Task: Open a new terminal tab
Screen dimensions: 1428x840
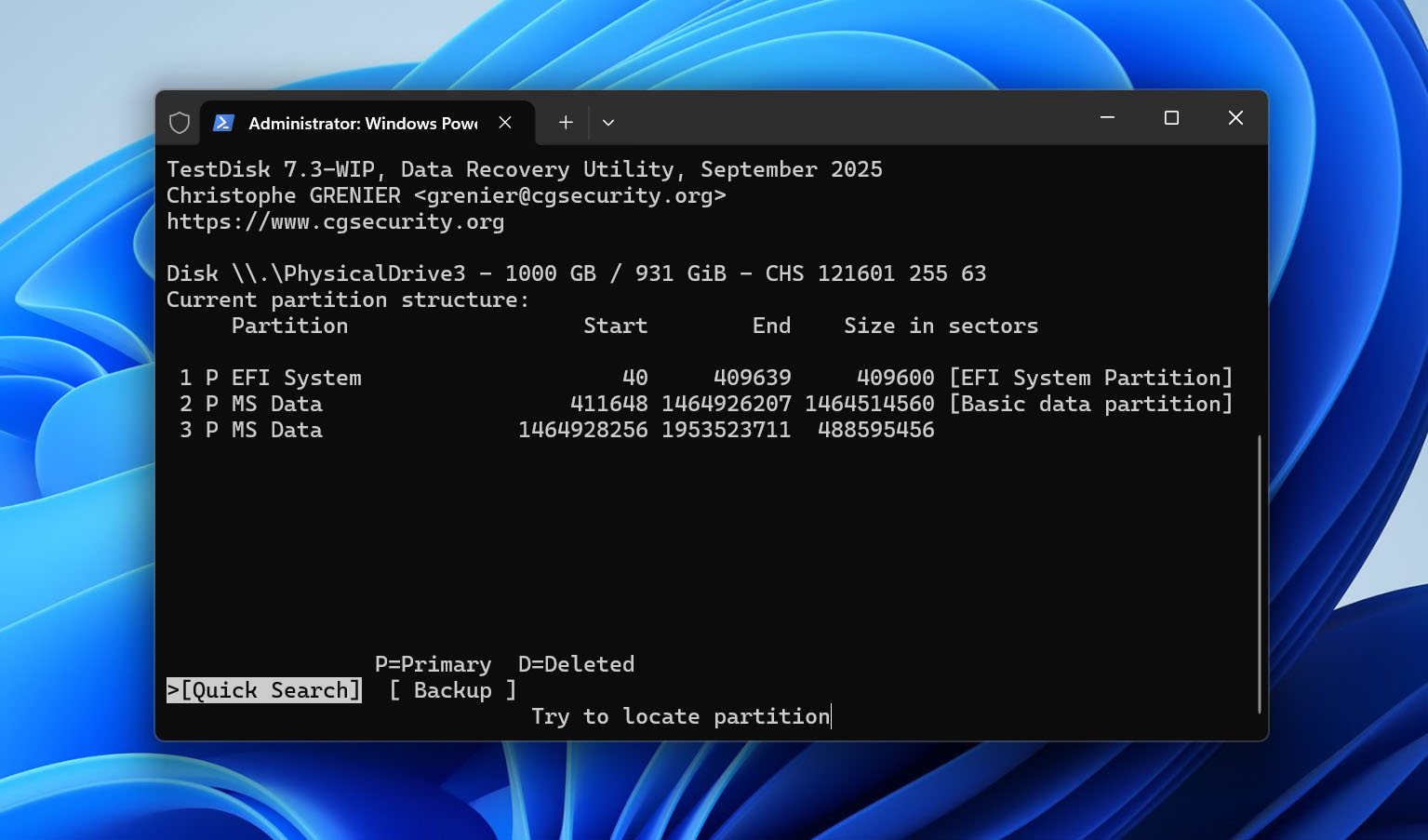Action: [x=566, y=122]
